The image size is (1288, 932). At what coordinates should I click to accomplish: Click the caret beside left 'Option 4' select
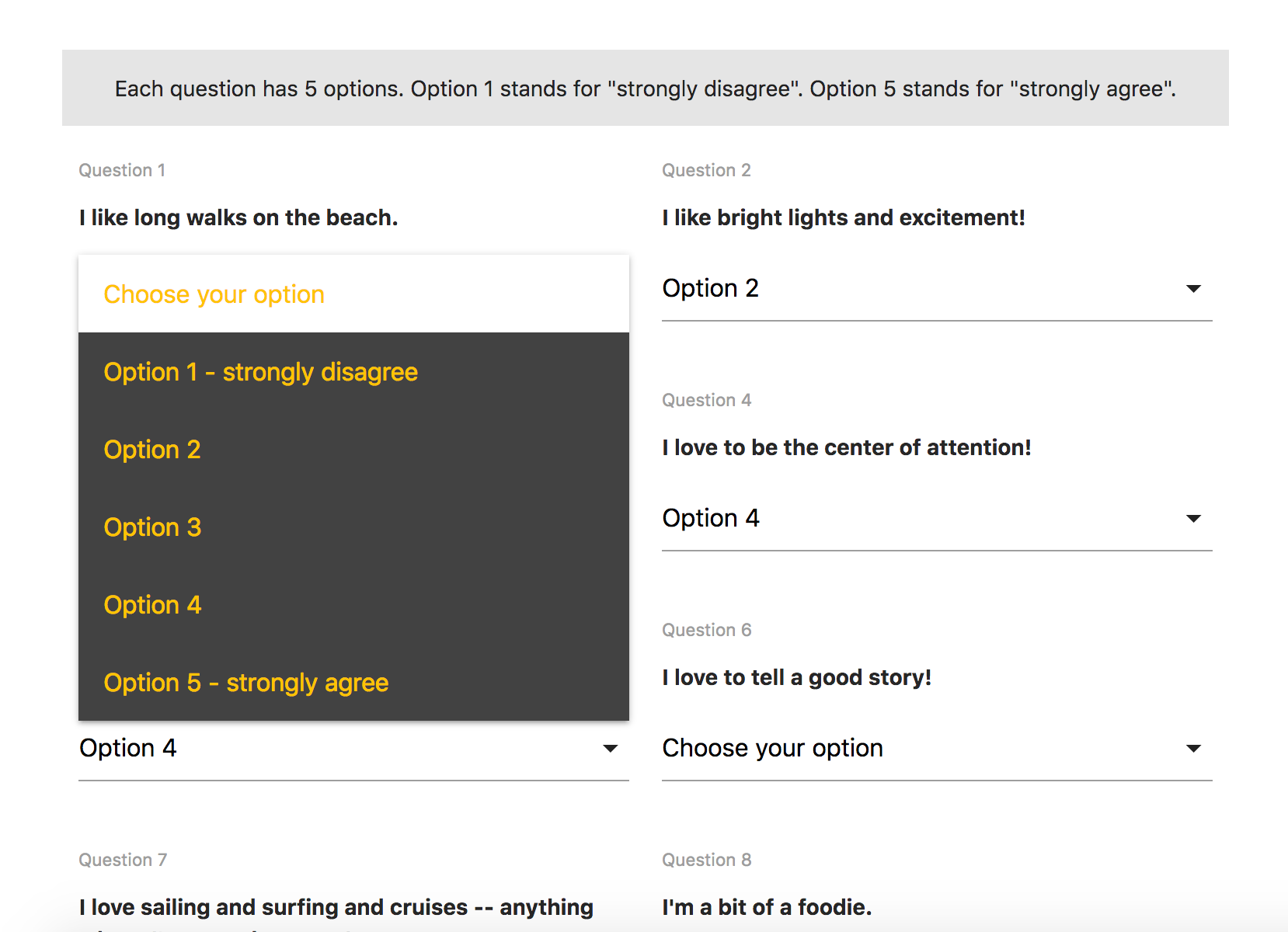tap(611, 749)
